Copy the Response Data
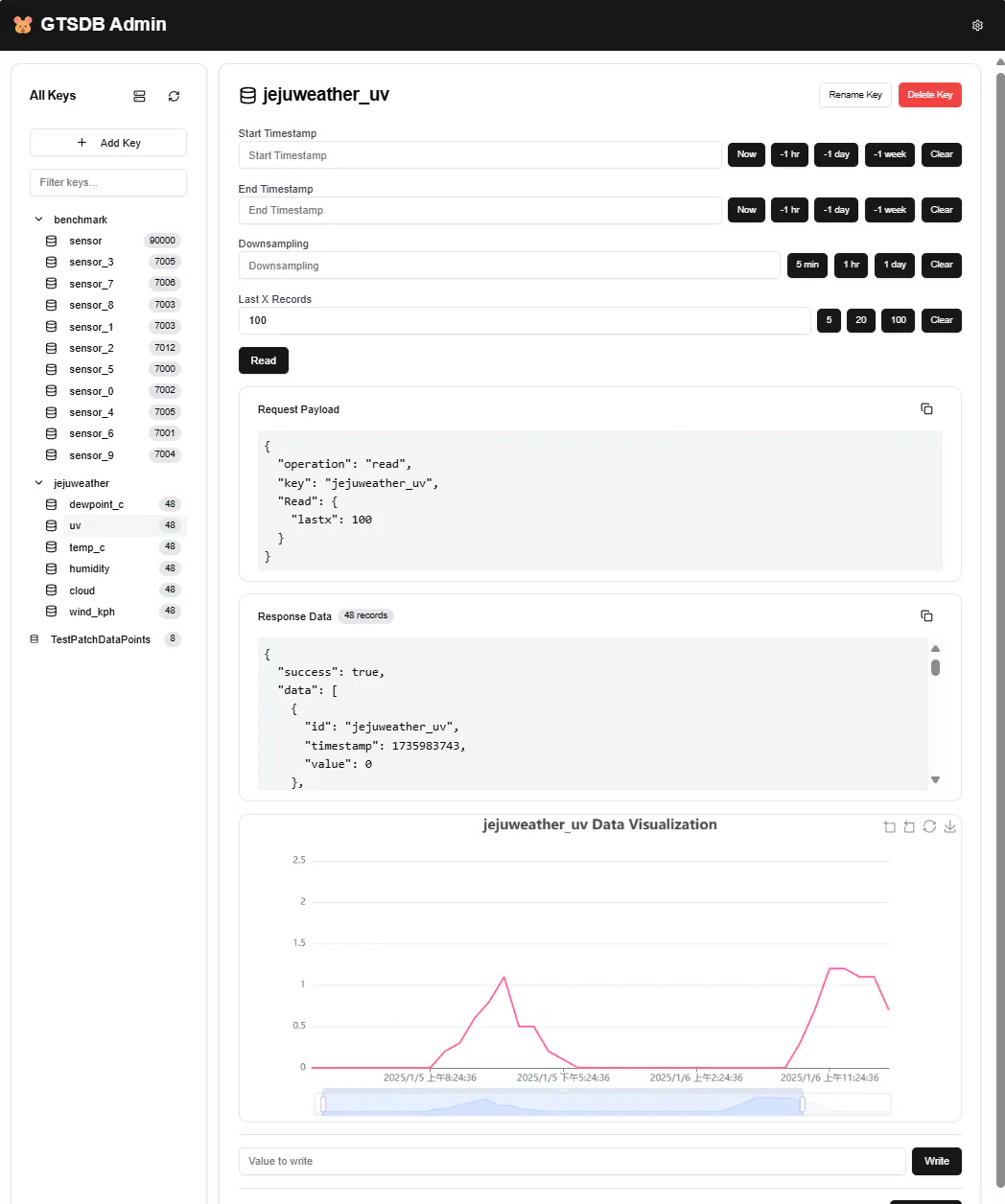Screen dimensions: 1005x1204 point(926,616)
